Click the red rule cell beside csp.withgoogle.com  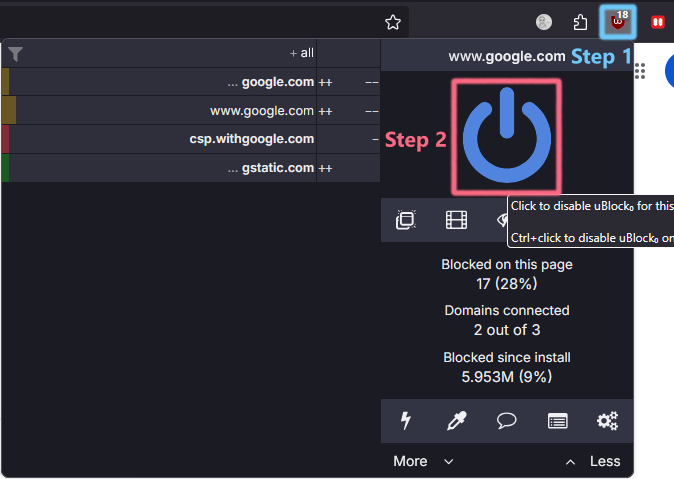[5, 139]
